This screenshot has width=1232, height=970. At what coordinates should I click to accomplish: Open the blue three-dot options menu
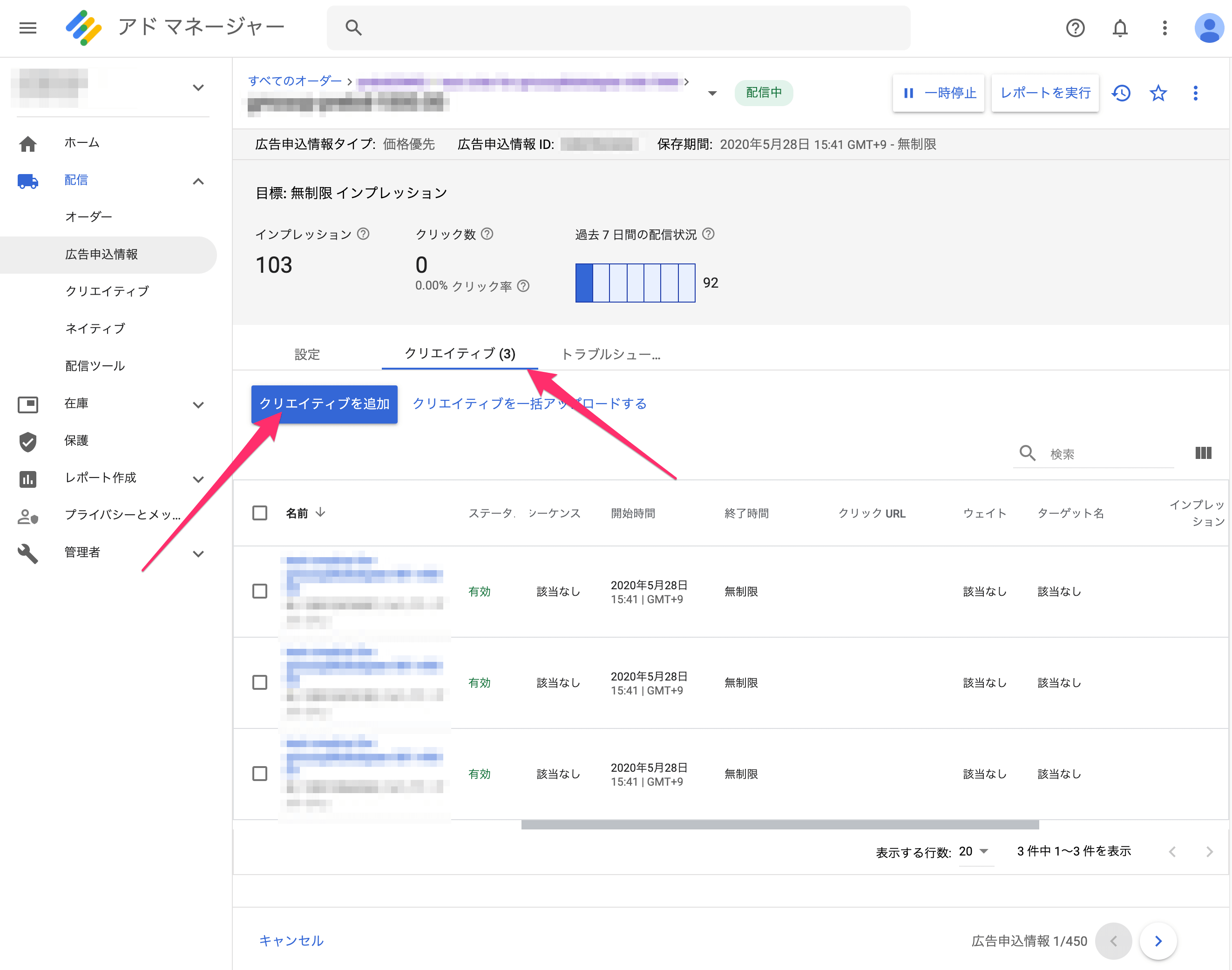(1195, 93)
